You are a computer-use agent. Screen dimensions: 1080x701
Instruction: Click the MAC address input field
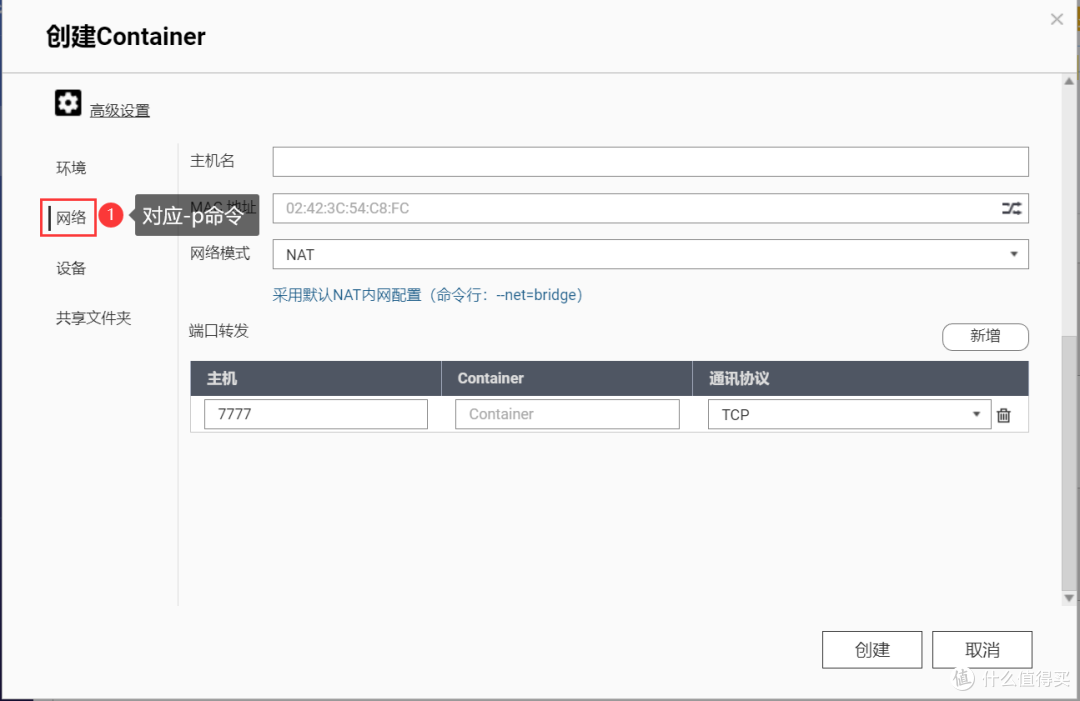(651, 208)
